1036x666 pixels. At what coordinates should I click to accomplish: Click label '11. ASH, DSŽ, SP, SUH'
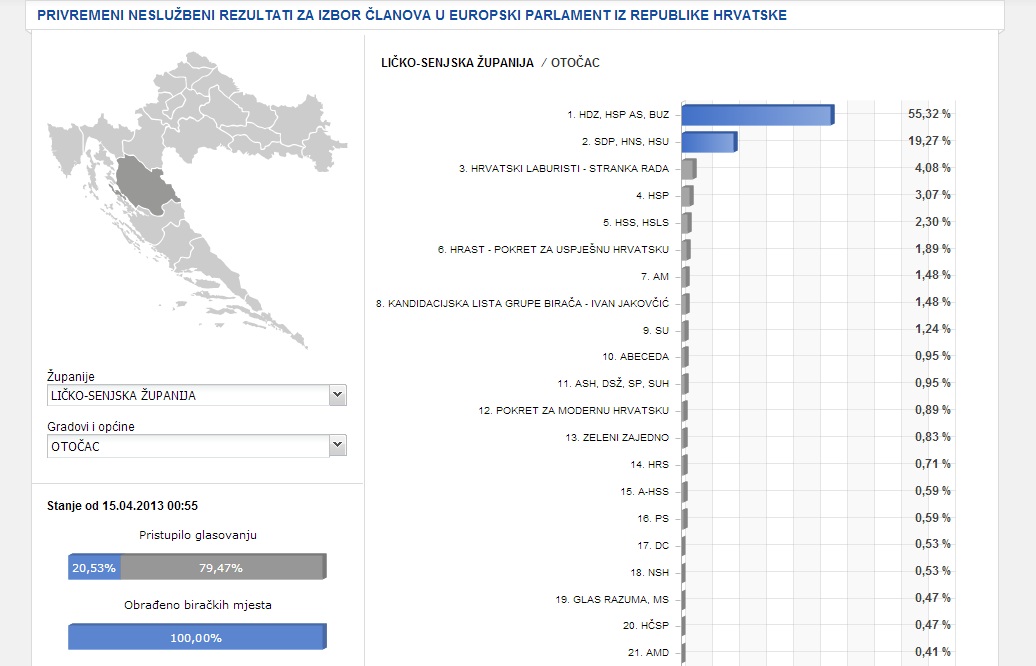pyautogui.click(x=613, y=384)
